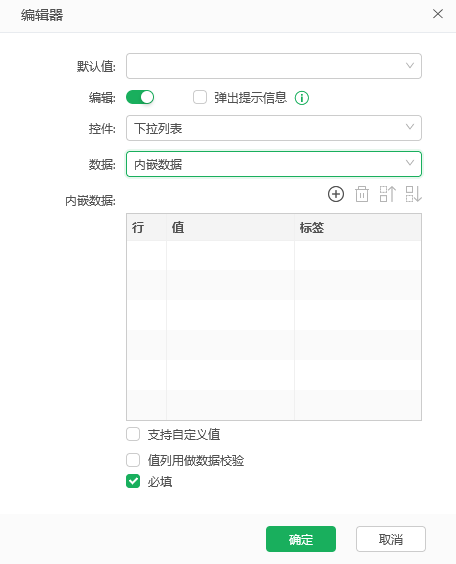
Task: Select first empty cell under 值
Action: click(230, 255)
